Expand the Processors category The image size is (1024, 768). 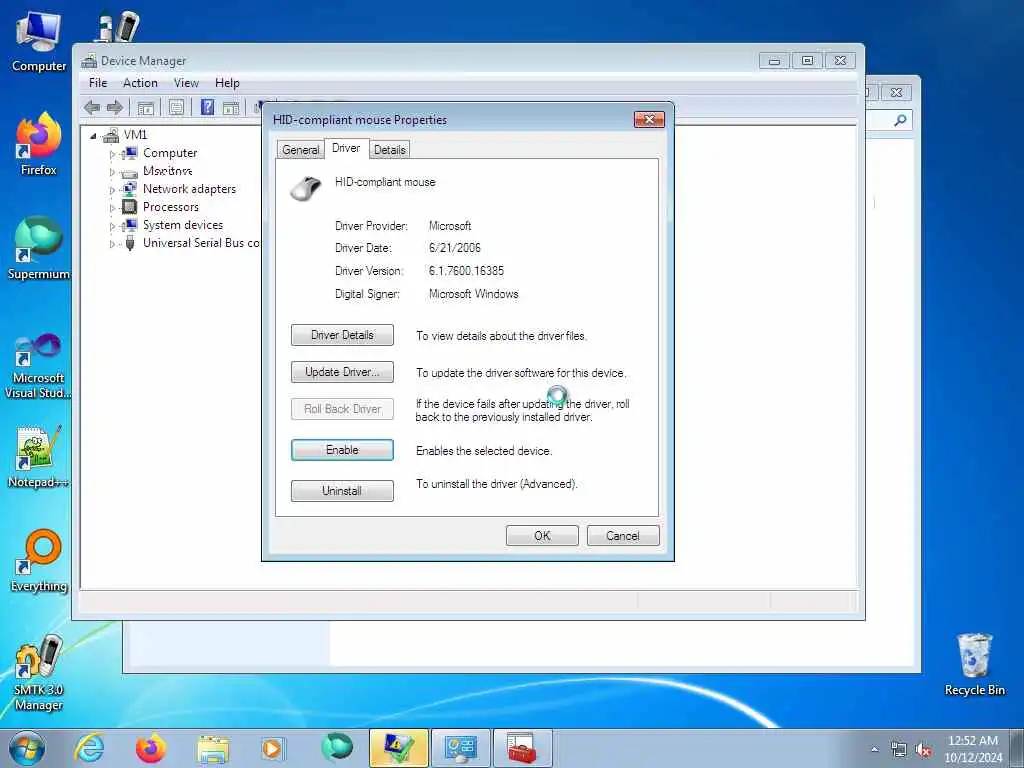[112, 208]
